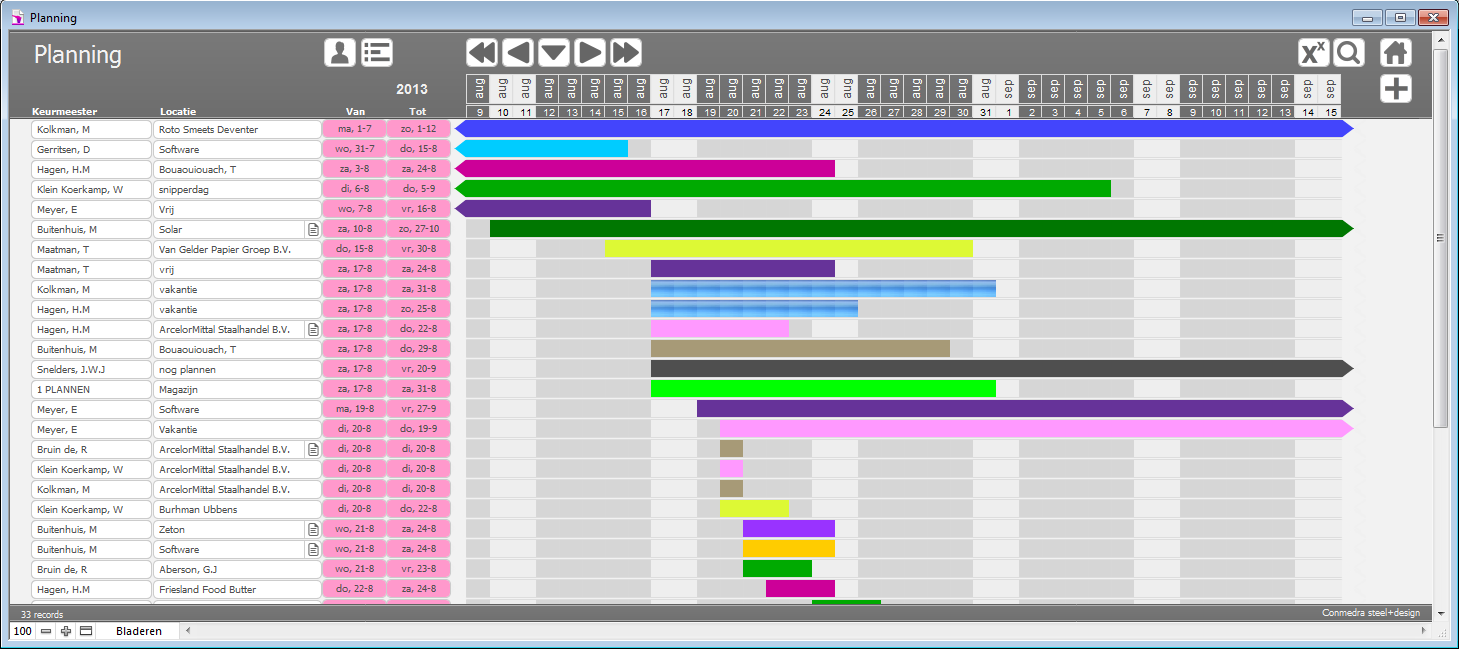
Task: Zoom out with the bottom minus button
Action: pos(46,631)
